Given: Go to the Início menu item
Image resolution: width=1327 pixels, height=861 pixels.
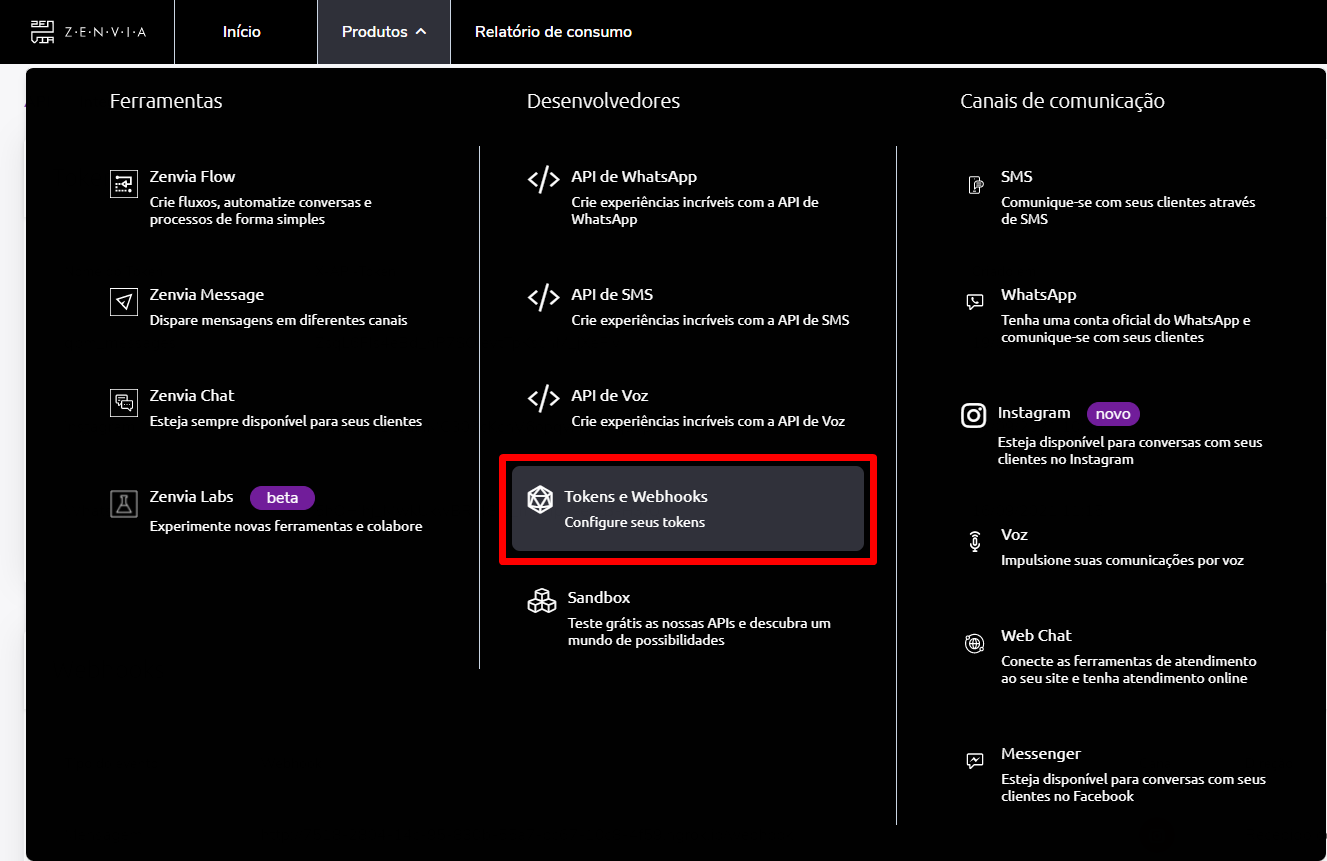Looking at the screenshot, I should (x=241, y=32).
